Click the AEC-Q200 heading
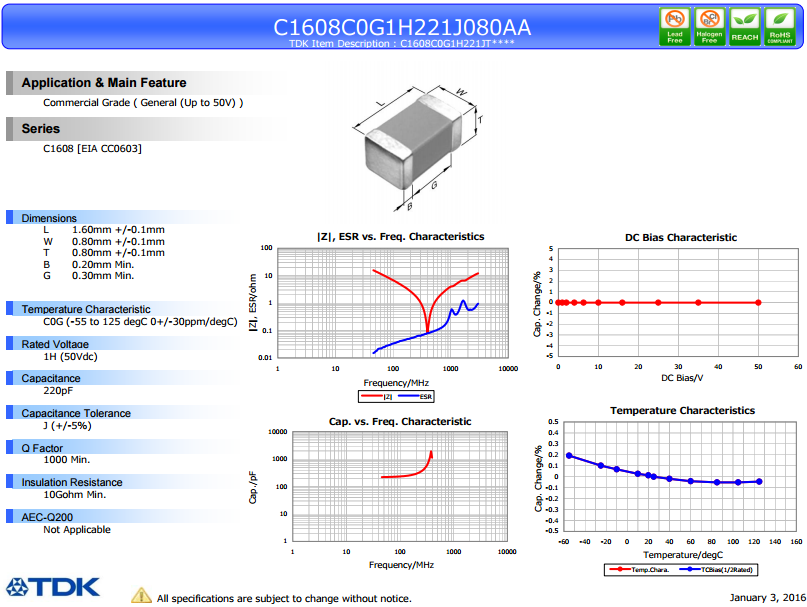The height and width of the screenshot is (607, 807). pos(47,517)
